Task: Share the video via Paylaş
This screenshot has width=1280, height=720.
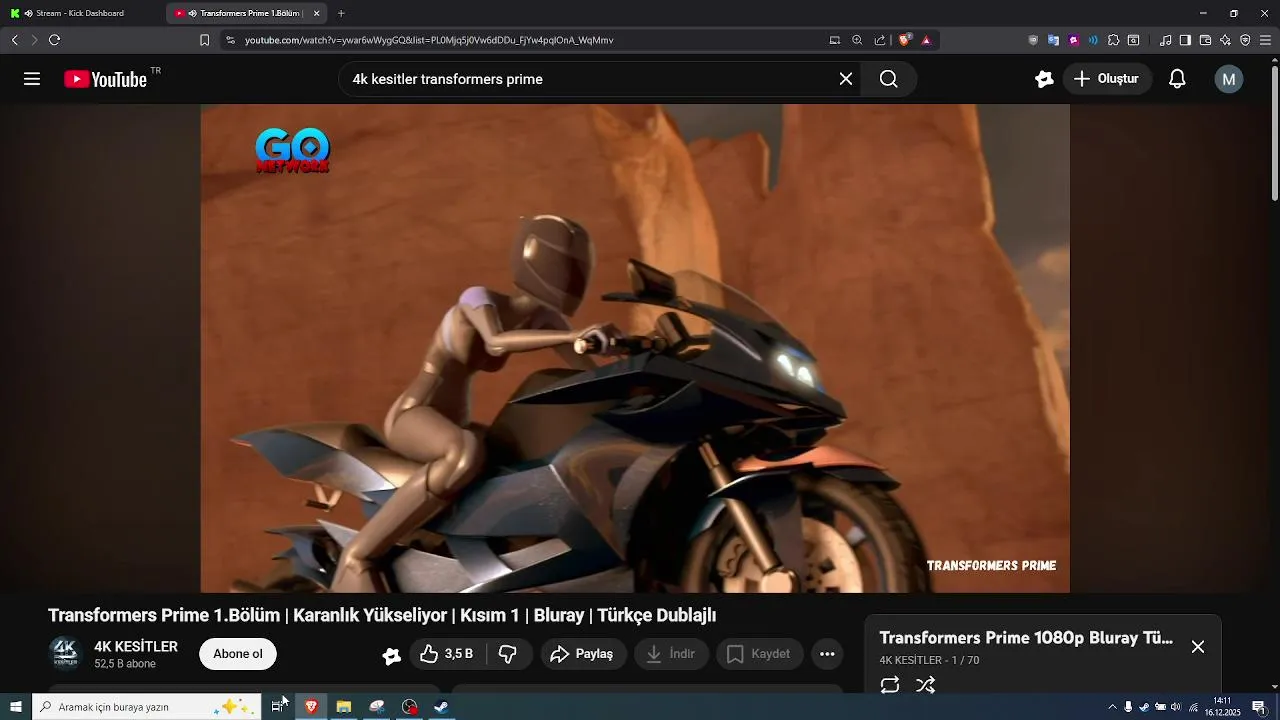Action: tap(583, 654)
